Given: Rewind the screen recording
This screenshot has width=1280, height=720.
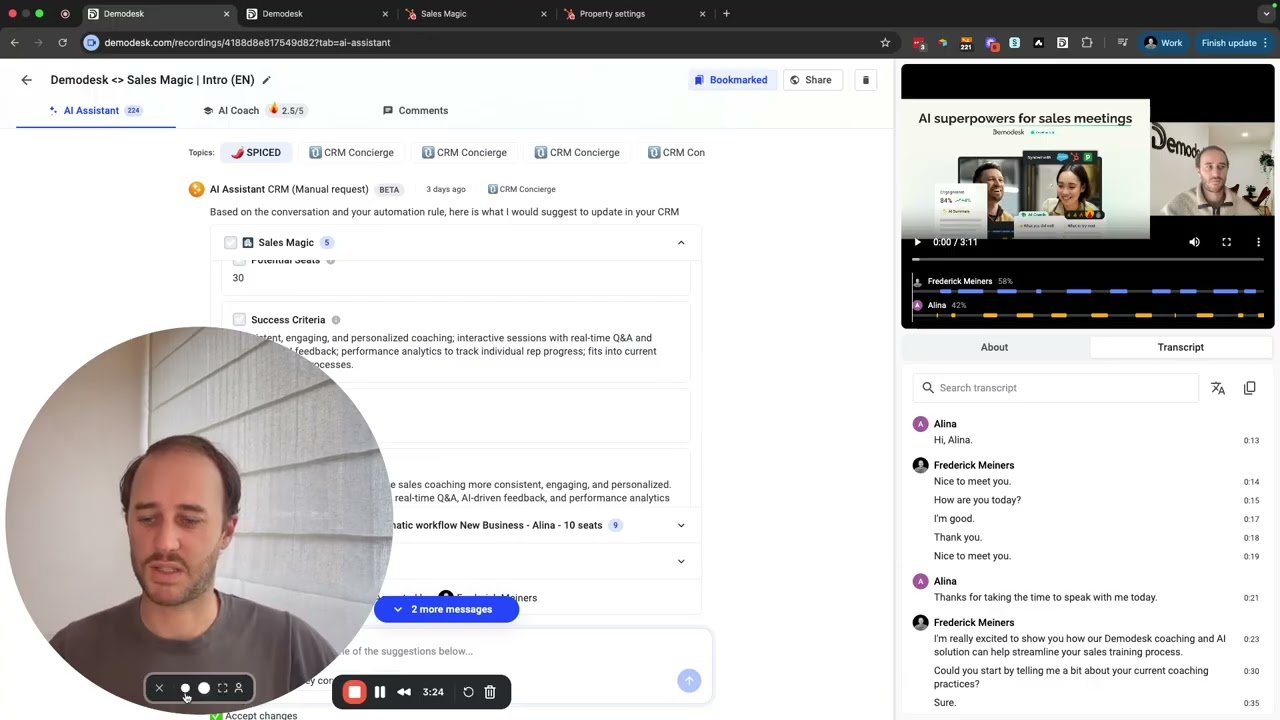Looking at the screenshot, I should click(x=404, y=692).
